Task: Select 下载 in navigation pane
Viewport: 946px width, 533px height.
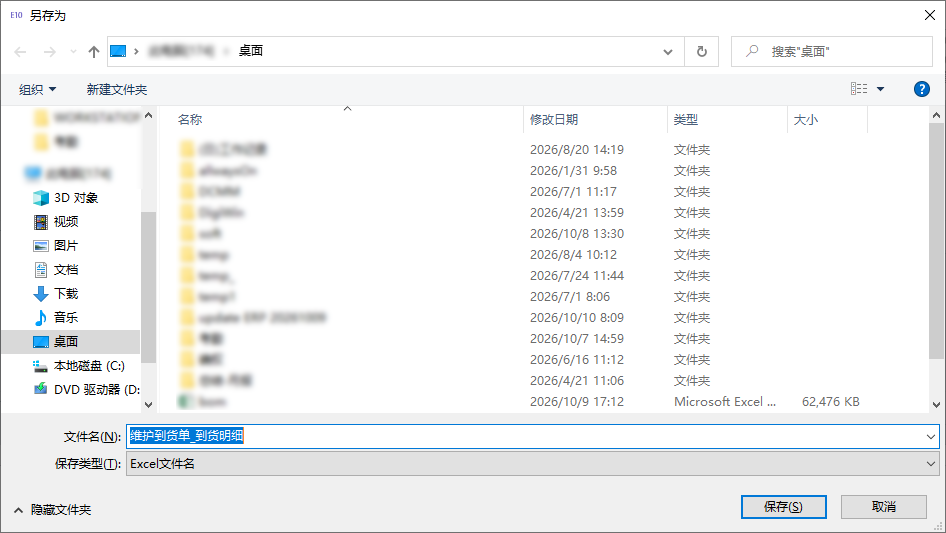Action: pyautogui.click(x=66, y=293)
